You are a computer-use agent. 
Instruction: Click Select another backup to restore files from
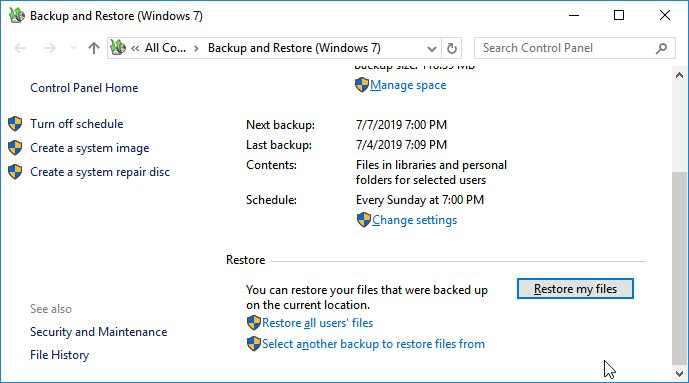(373, 344)
